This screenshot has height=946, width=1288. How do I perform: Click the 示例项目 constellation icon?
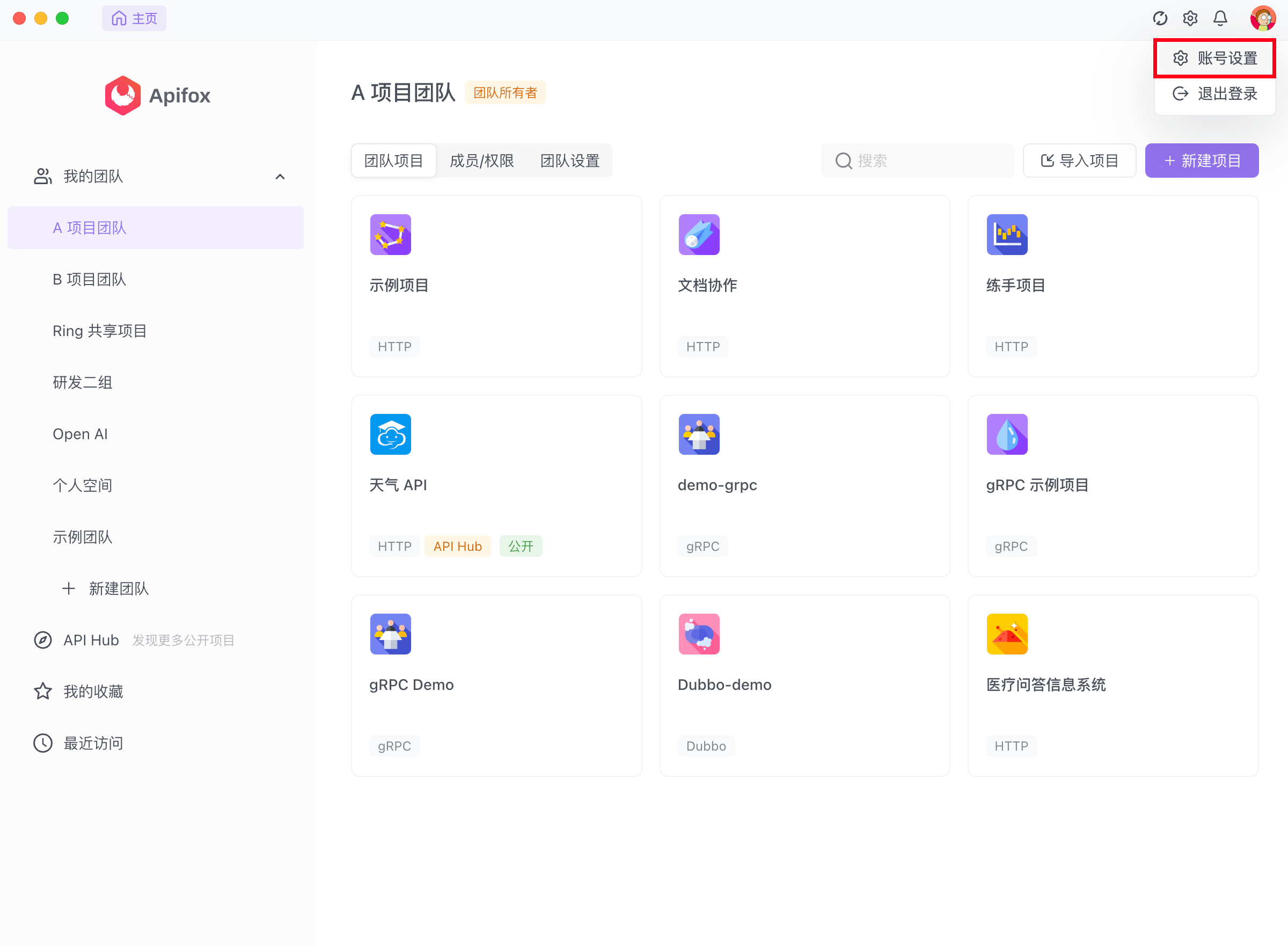click(x=390, y=234)
